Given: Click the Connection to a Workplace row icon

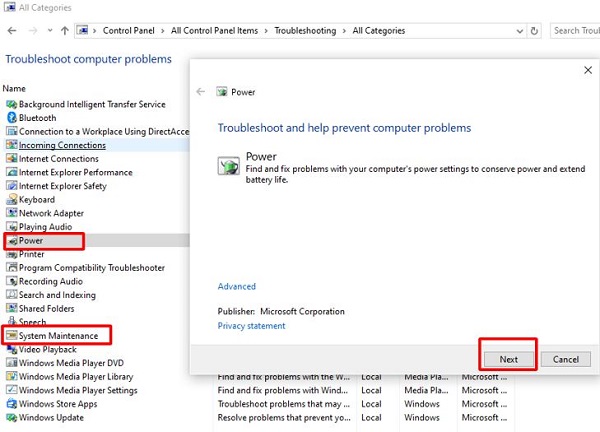Looking at the screenshot, I should tap(12, 132).
